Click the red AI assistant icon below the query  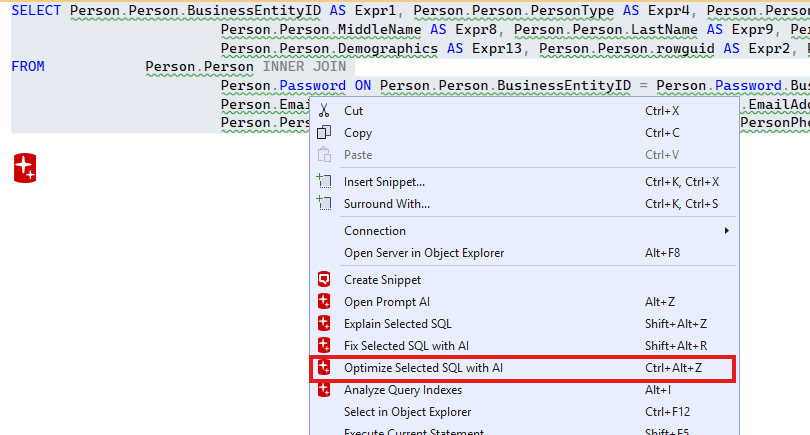25,168
